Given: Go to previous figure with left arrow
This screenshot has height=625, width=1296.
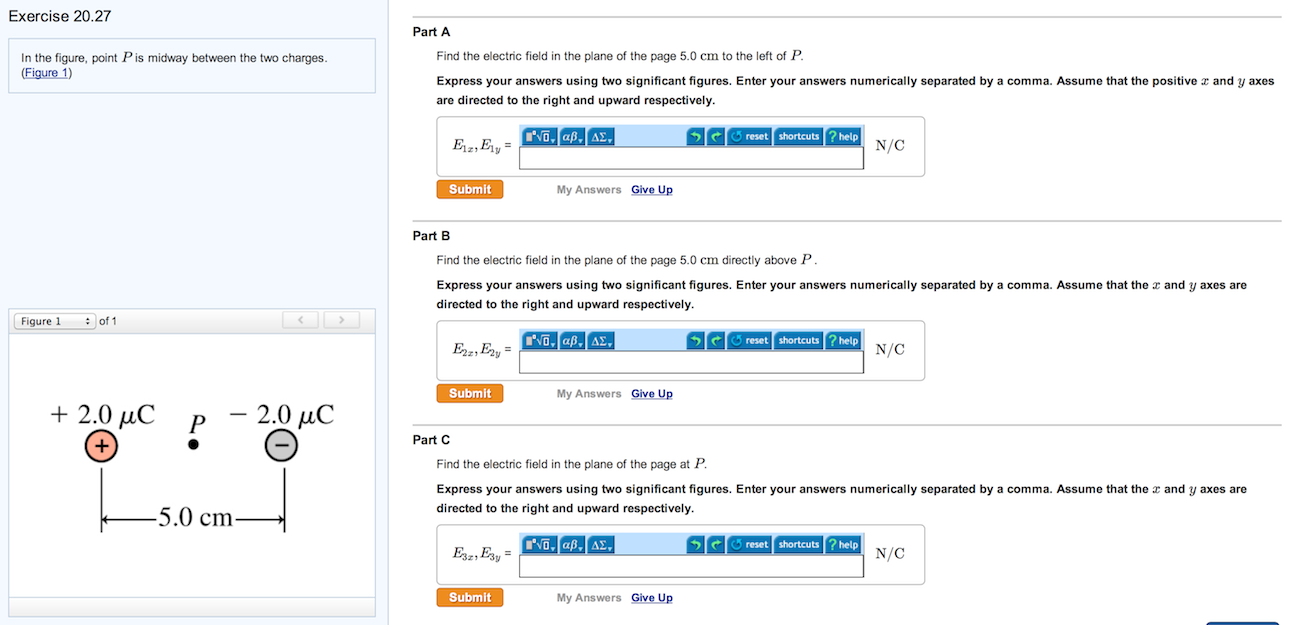Looking at the screenshot, I should pyautogui.click(x=300, y=320).
